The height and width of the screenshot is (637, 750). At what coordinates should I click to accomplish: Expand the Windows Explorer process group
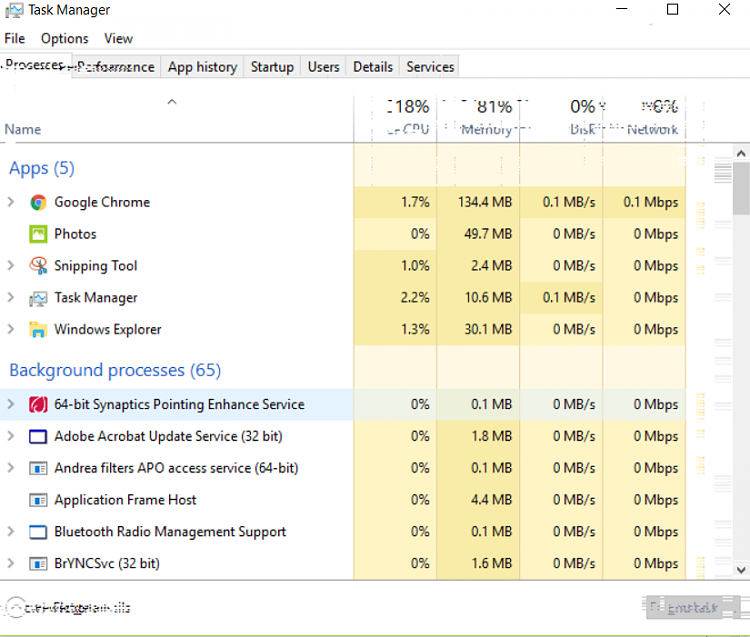[x=11, y=329]
